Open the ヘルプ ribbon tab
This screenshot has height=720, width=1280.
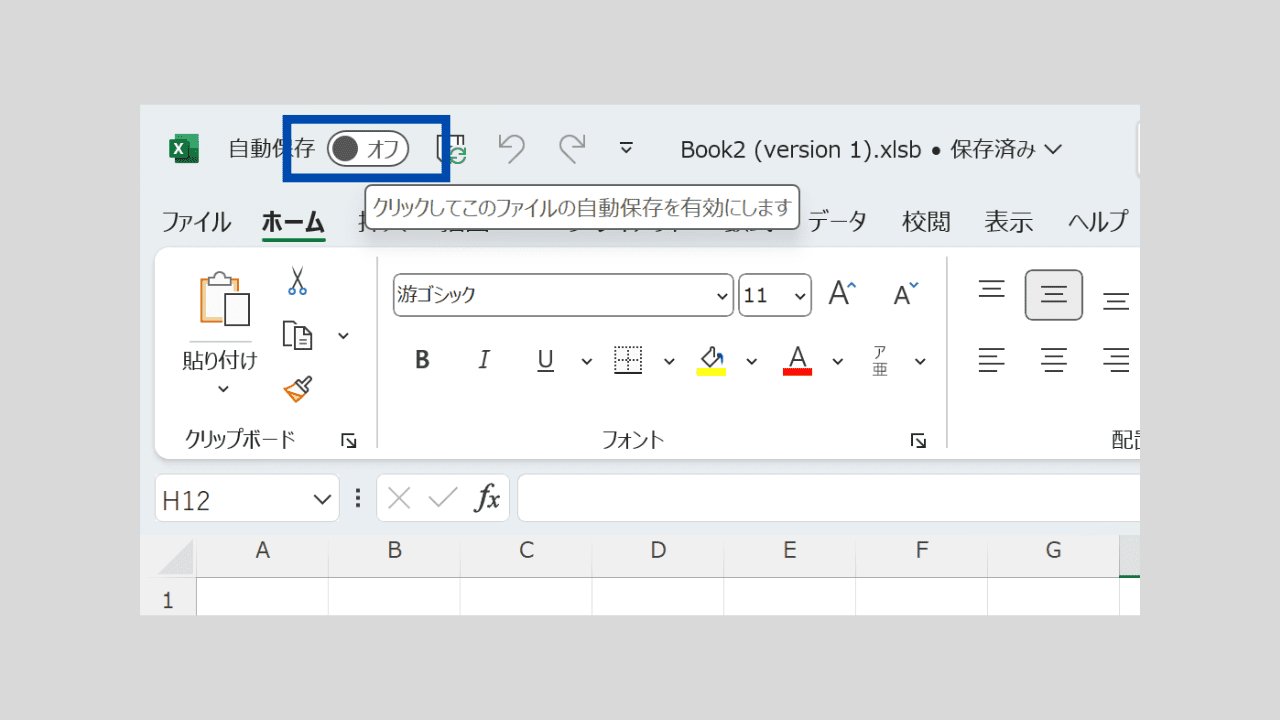point(1098,221)
